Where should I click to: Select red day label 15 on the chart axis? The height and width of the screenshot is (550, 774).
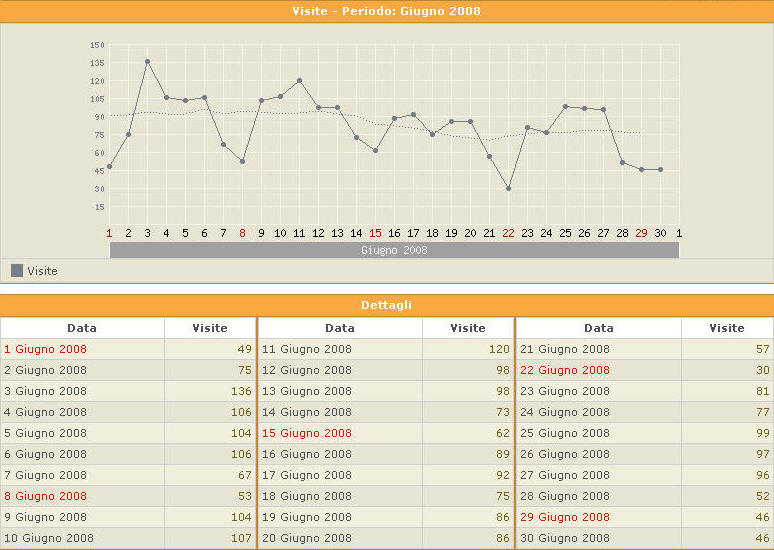[375, 233]
